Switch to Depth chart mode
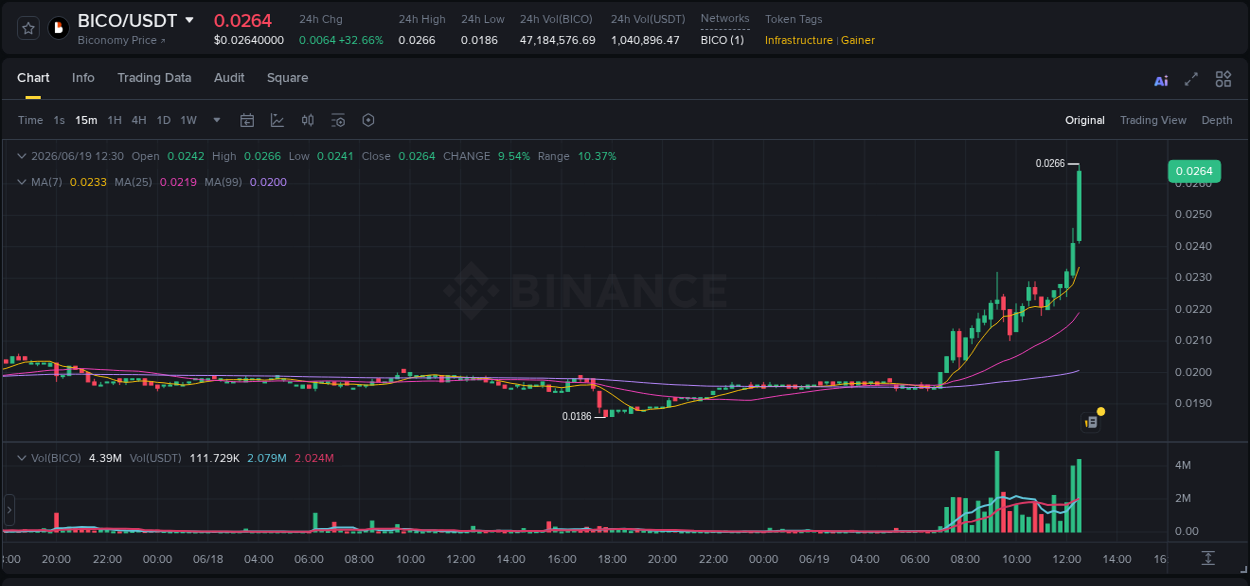This screenshot has height=586, width=1250. coord(1217,120)
